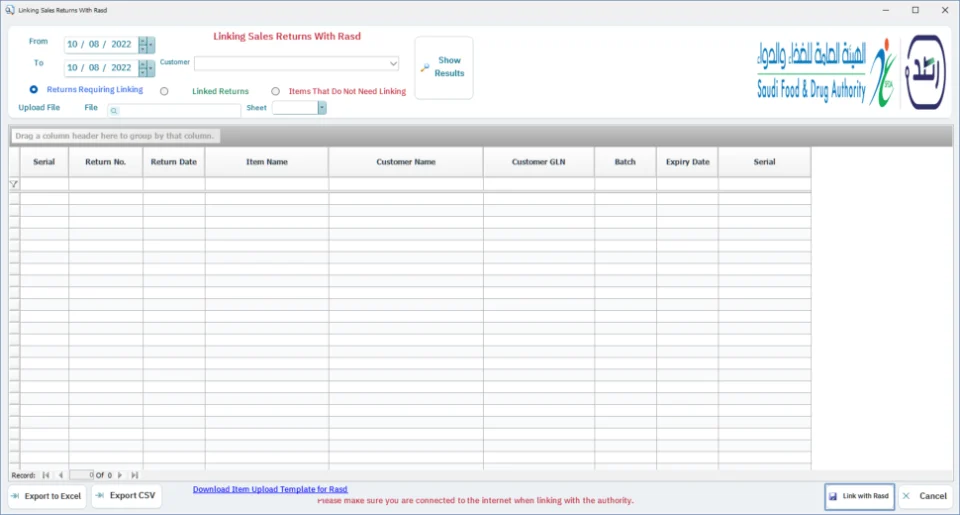The image size is (960, 515).
Task: Select Returns Requiring Linking radio button
Action: point(34,89)
